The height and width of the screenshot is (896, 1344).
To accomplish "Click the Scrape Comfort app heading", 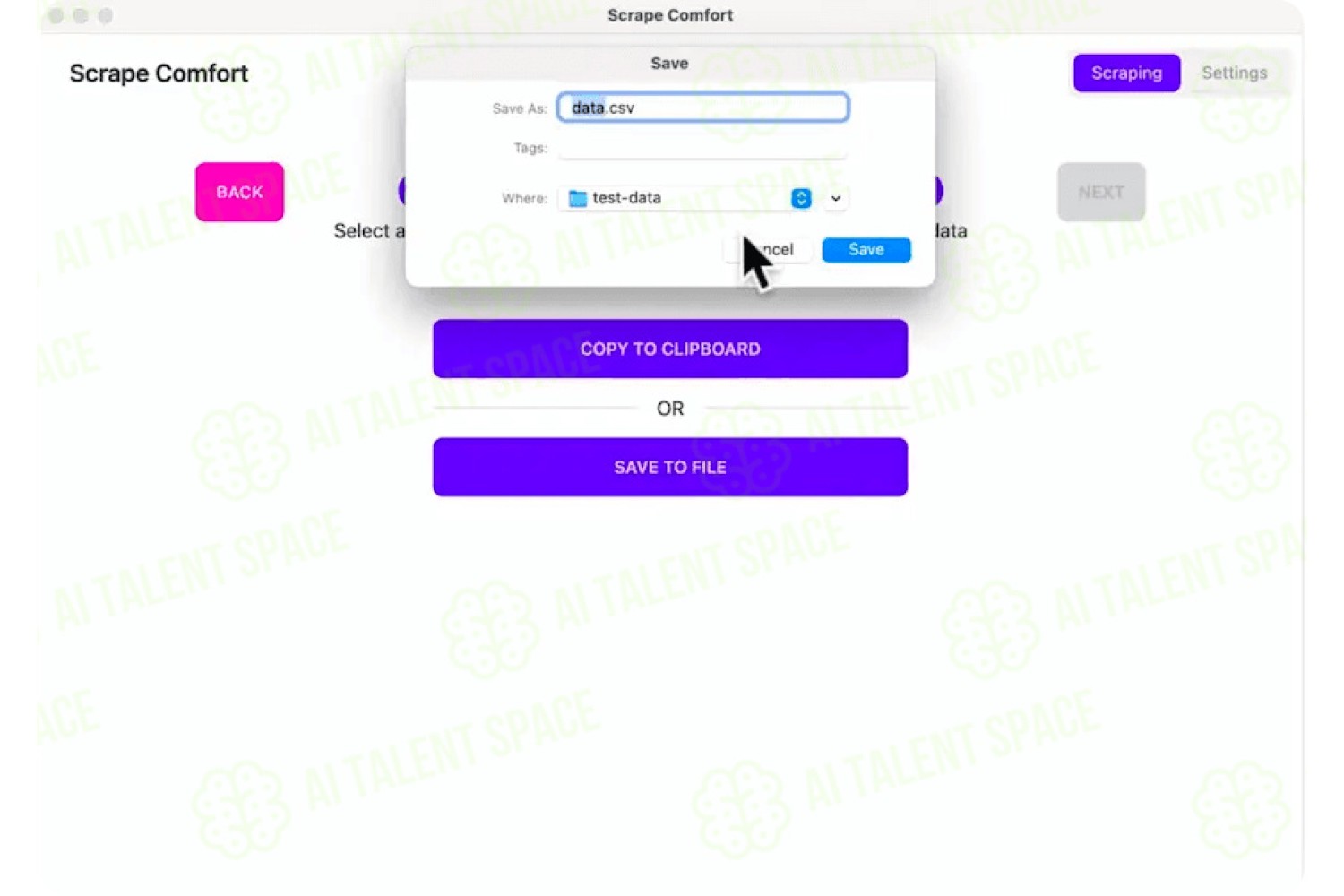I will (159, 73).
